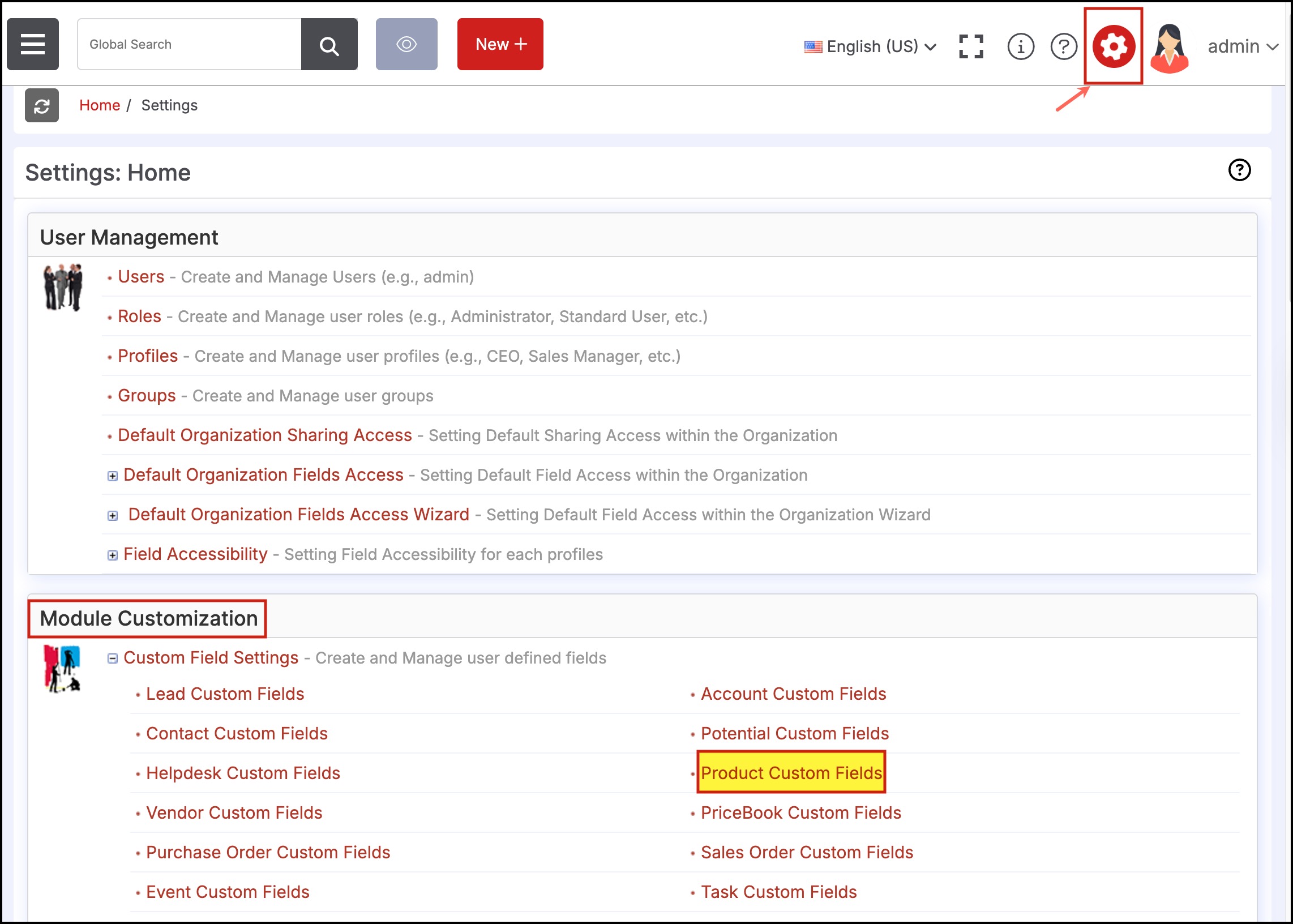This screenshot has height=924, width=1293.
Task: Open Groups settings link
Action: pos(147,395)
